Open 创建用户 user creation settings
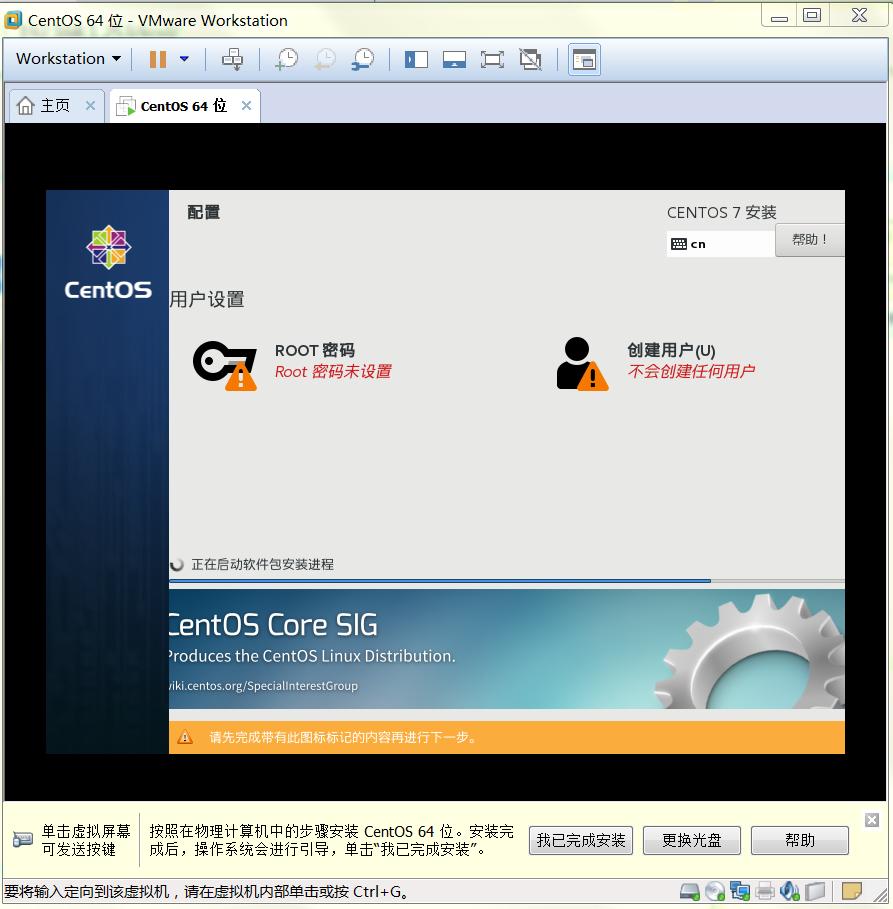The width and height of the screenshot is (893, 909). click(x=670, y=360)
